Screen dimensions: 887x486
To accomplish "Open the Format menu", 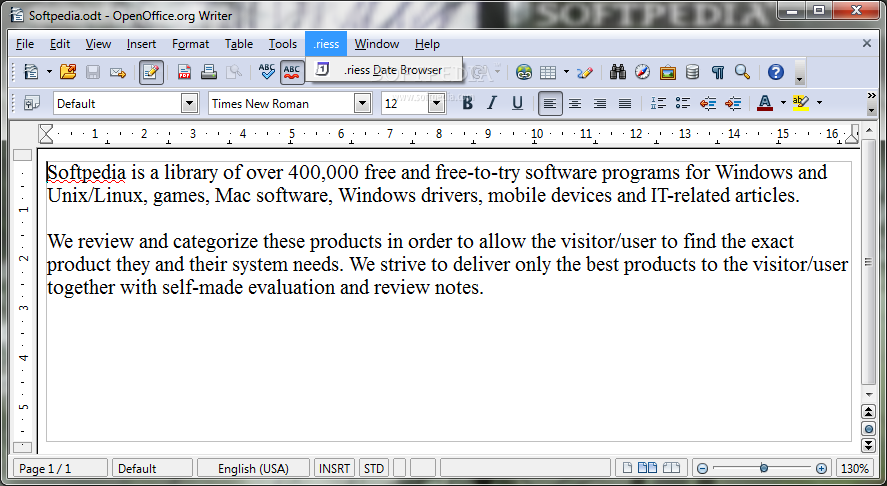I will tap(191, 44).
